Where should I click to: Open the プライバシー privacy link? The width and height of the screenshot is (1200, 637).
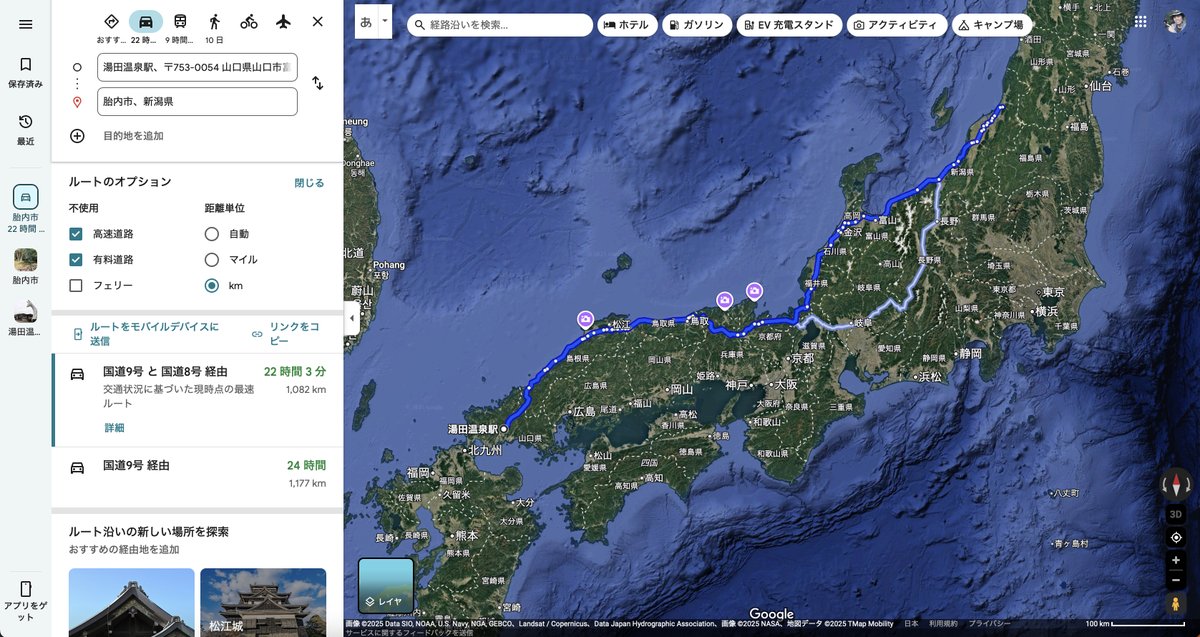pyautogui.click(x=989, y=623)
